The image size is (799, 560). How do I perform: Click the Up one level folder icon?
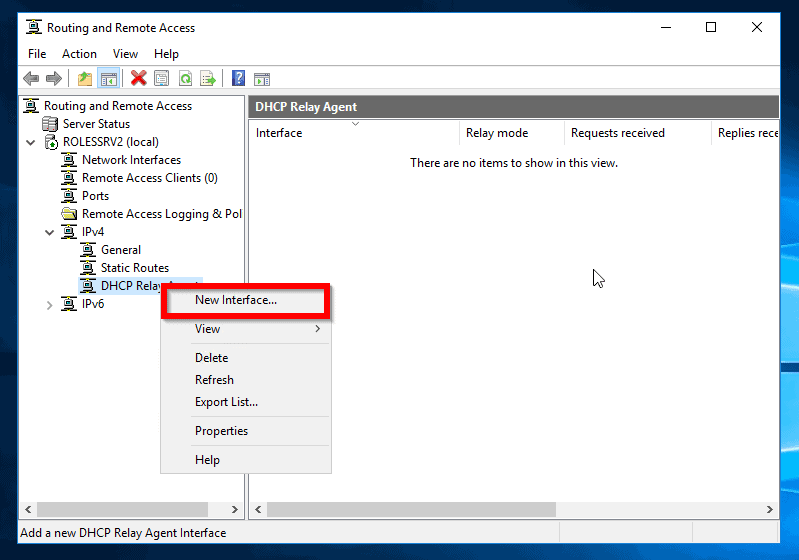tap(85, 79)
